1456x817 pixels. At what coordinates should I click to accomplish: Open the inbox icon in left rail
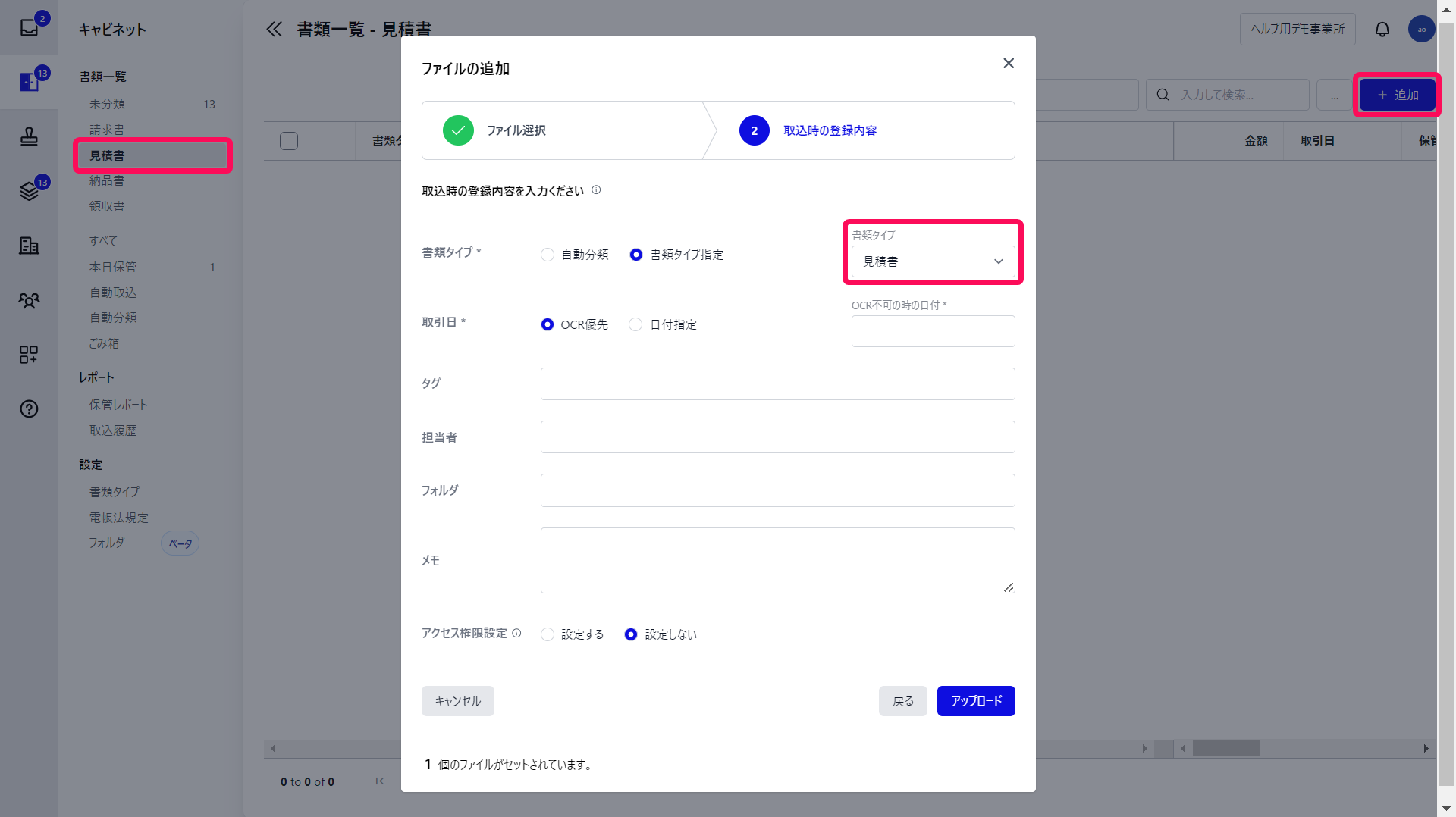[x=29, y=27]
